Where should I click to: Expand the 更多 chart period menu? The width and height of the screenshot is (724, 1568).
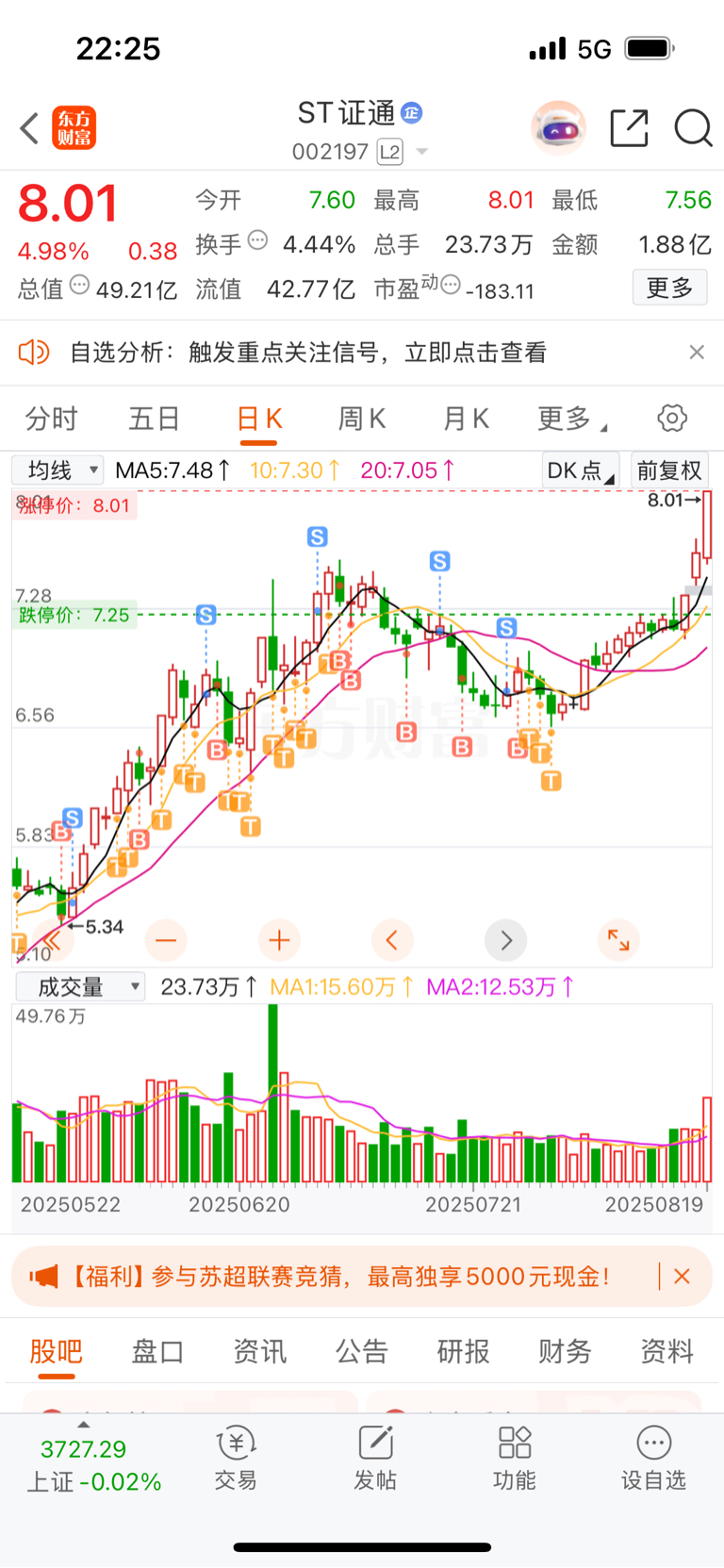point(571,419)
